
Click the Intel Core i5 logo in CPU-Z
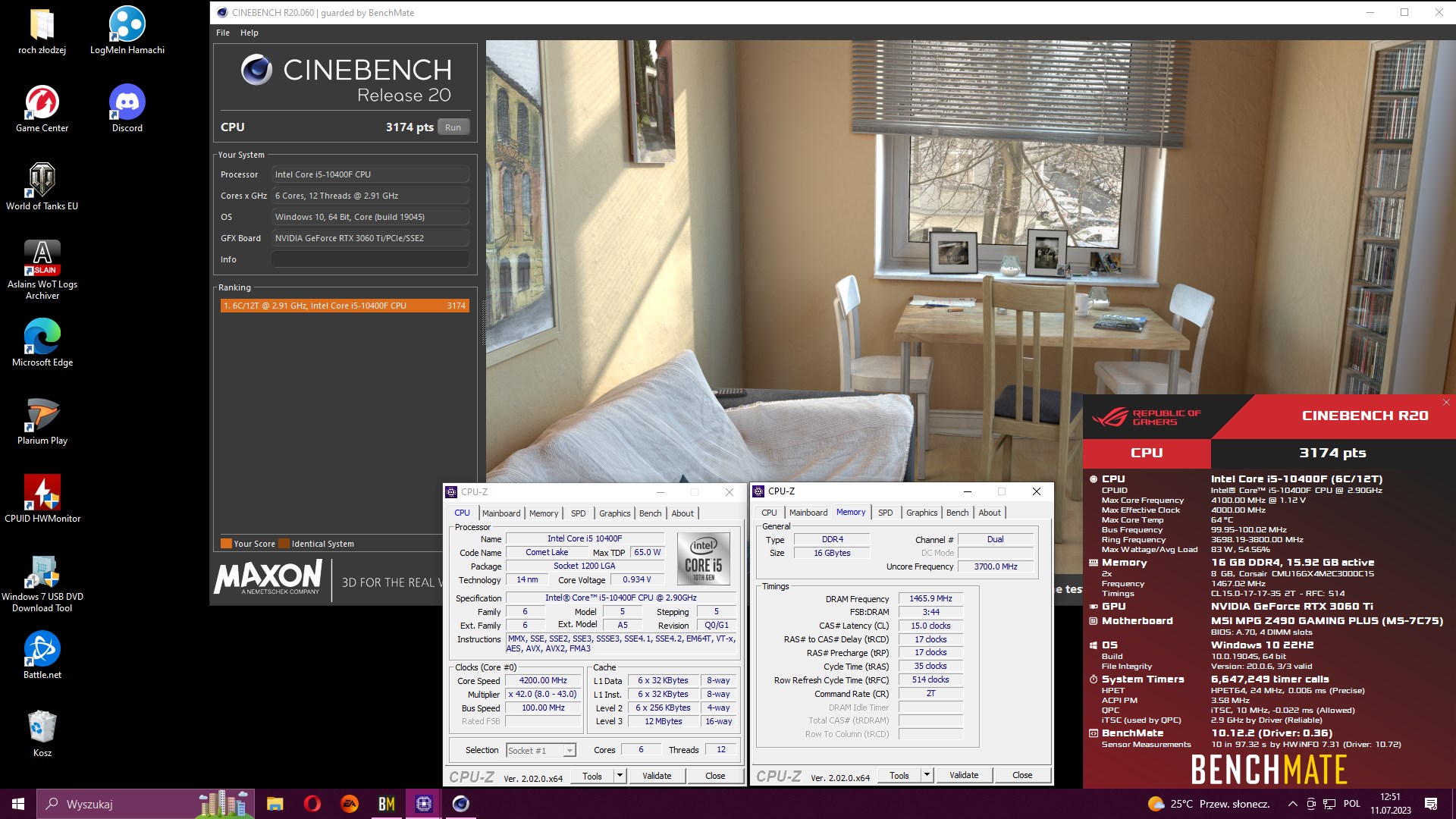[703, 559]
